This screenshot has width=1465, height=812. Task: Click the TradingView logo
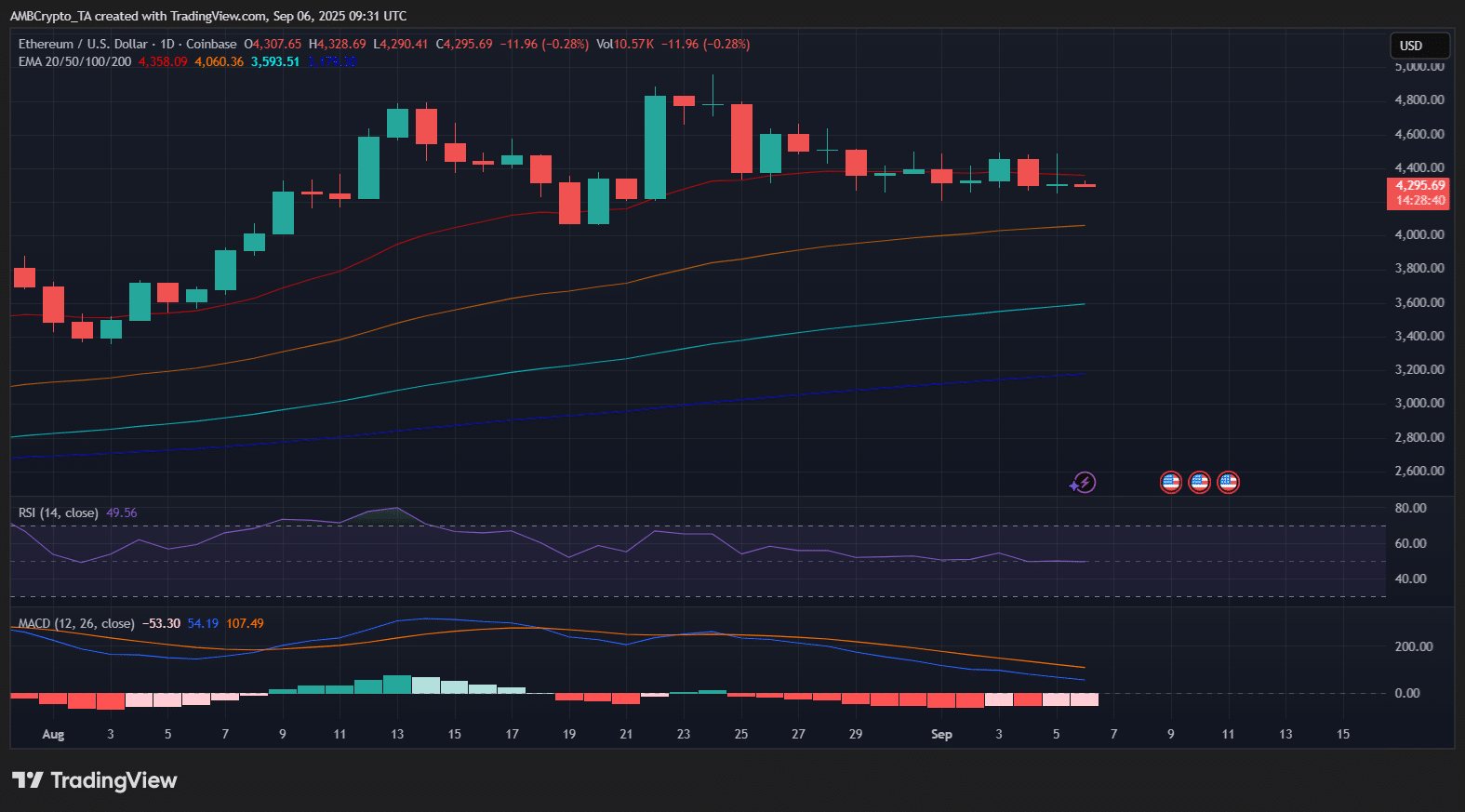pyautogui.click(x=94, y=780)
